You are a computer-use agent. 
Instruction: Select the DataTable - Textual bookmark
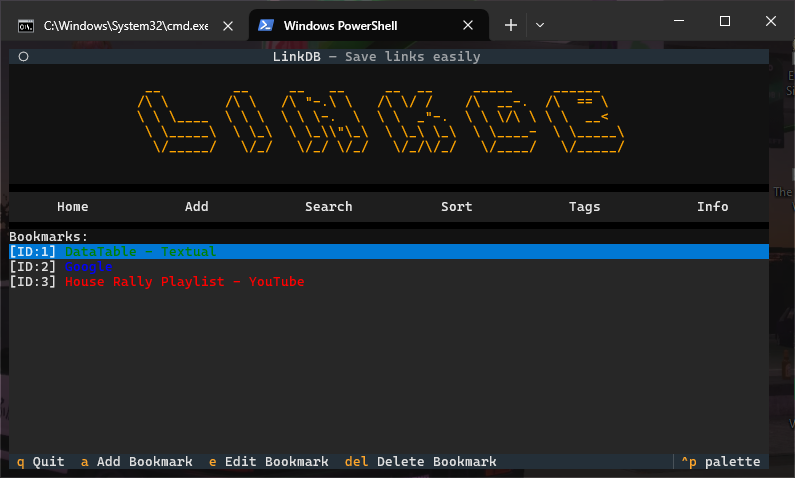pos(140,251)
